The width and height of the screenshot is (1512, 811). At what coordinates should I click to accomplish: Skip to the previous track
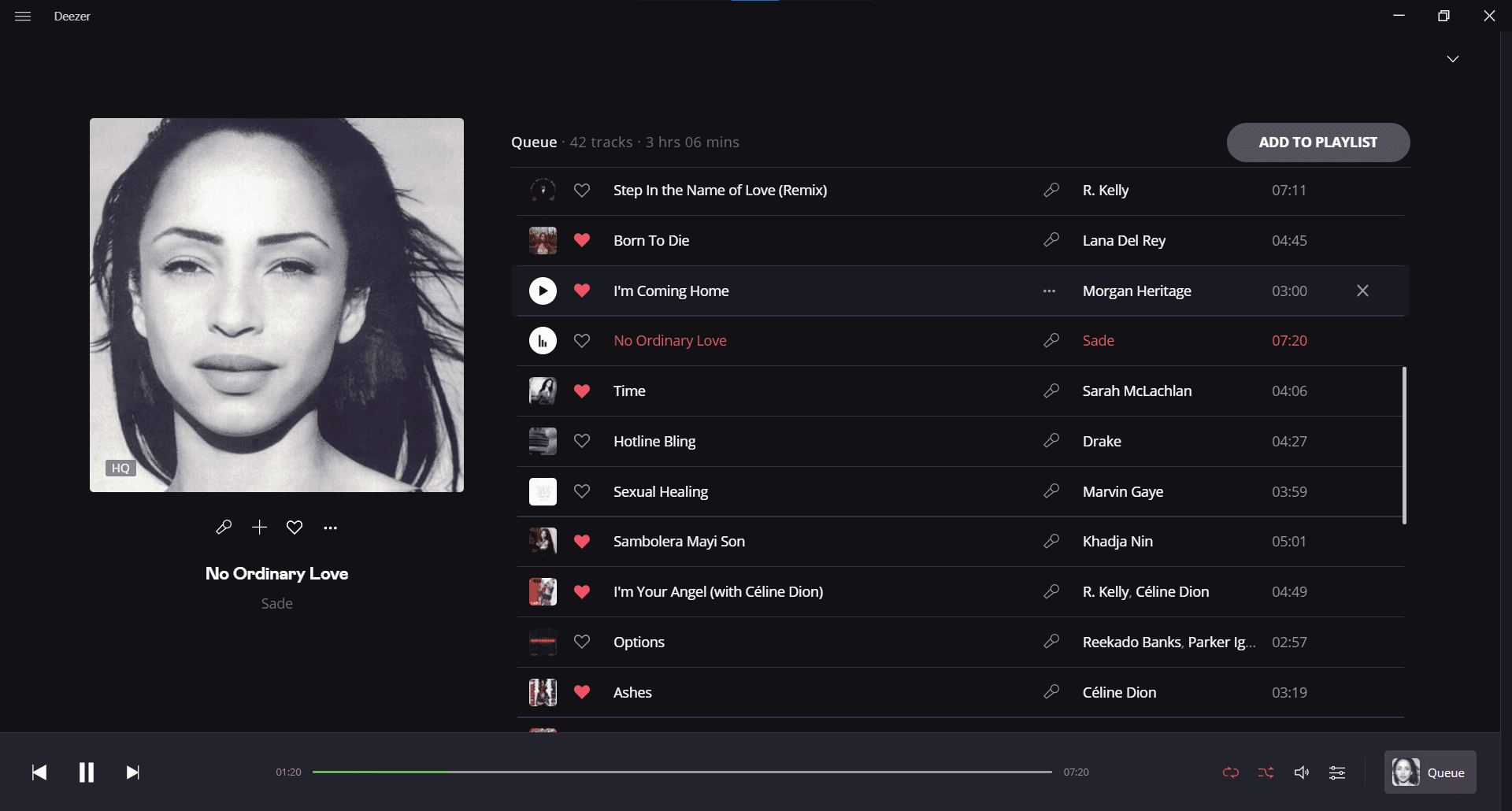(x=39, y=772)
